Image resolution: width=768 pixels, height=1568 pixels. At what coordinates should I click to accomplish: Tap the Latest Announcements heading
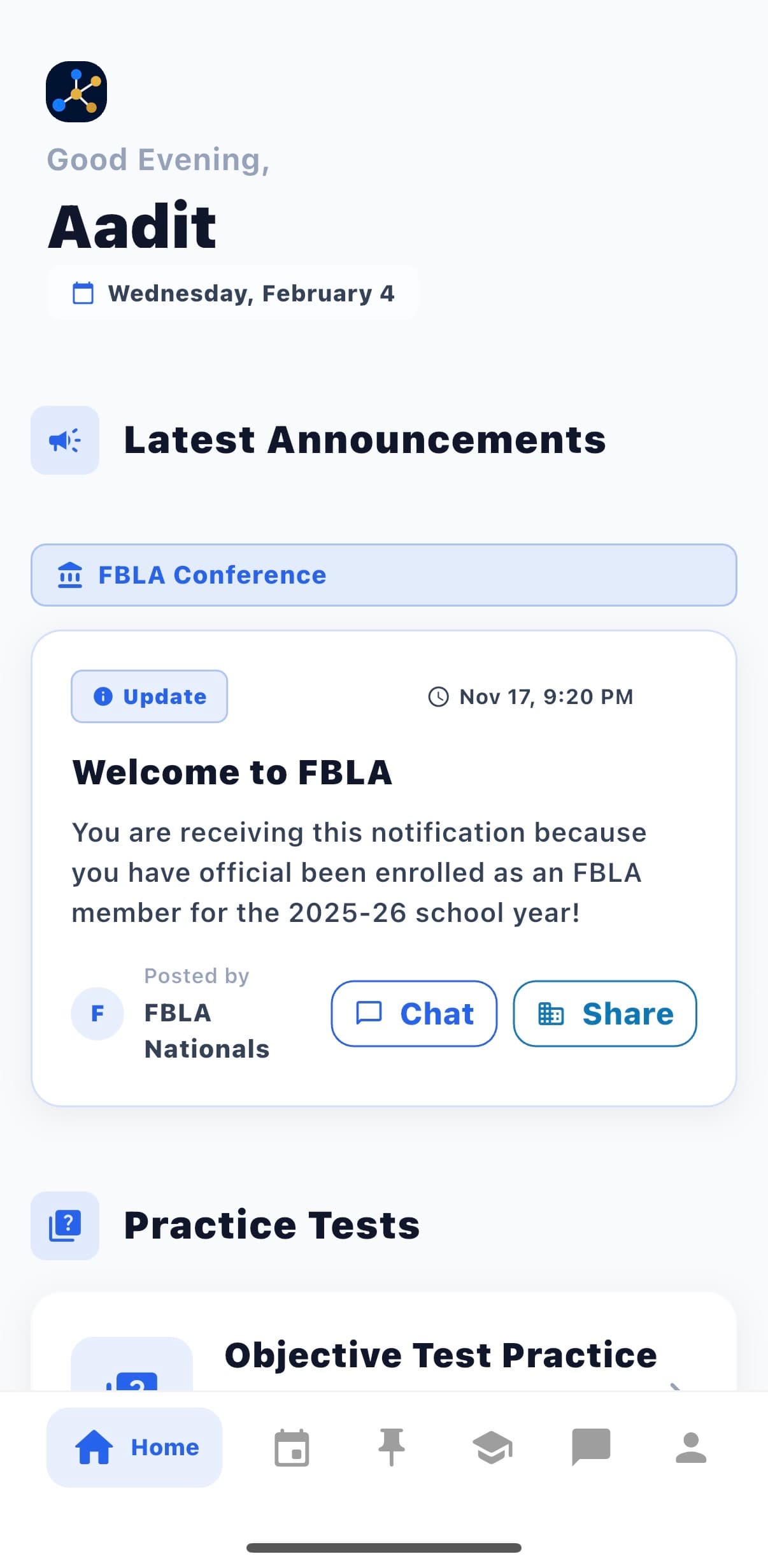[x=364, y=440]
